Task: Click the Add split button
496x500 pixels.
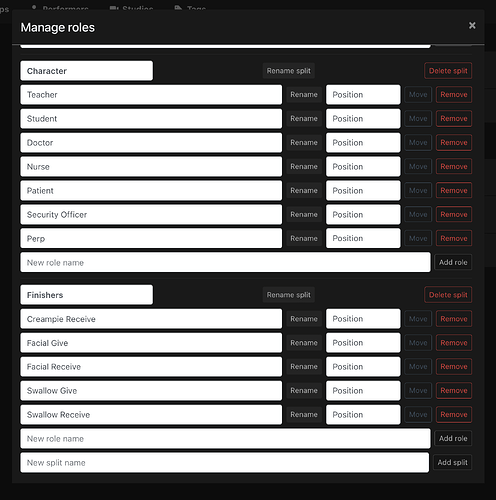Action: [x=452, y=463]
